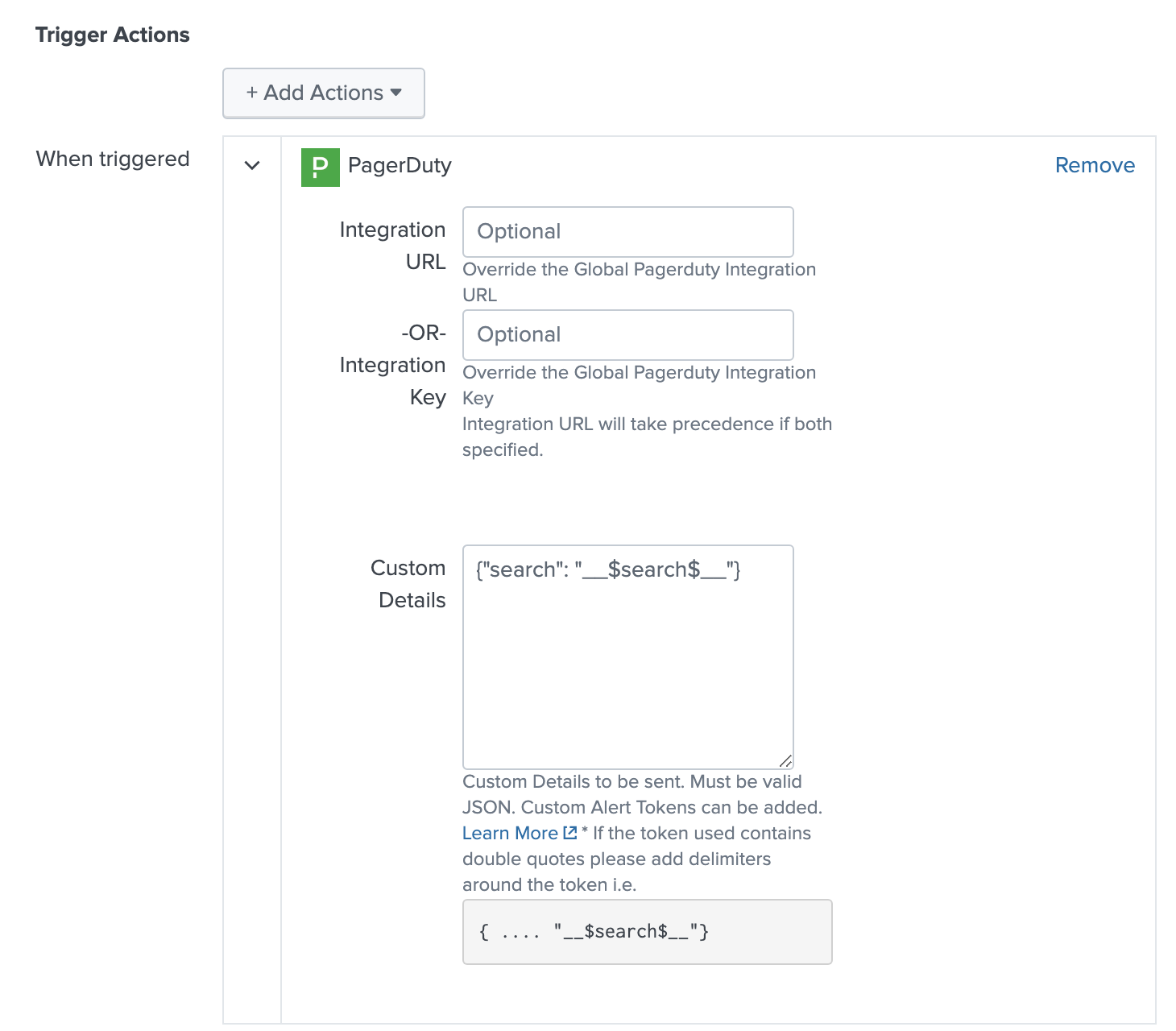Click the -OR- Integration Key label
Screen dimensions: 1176x1031
[392, 365]
